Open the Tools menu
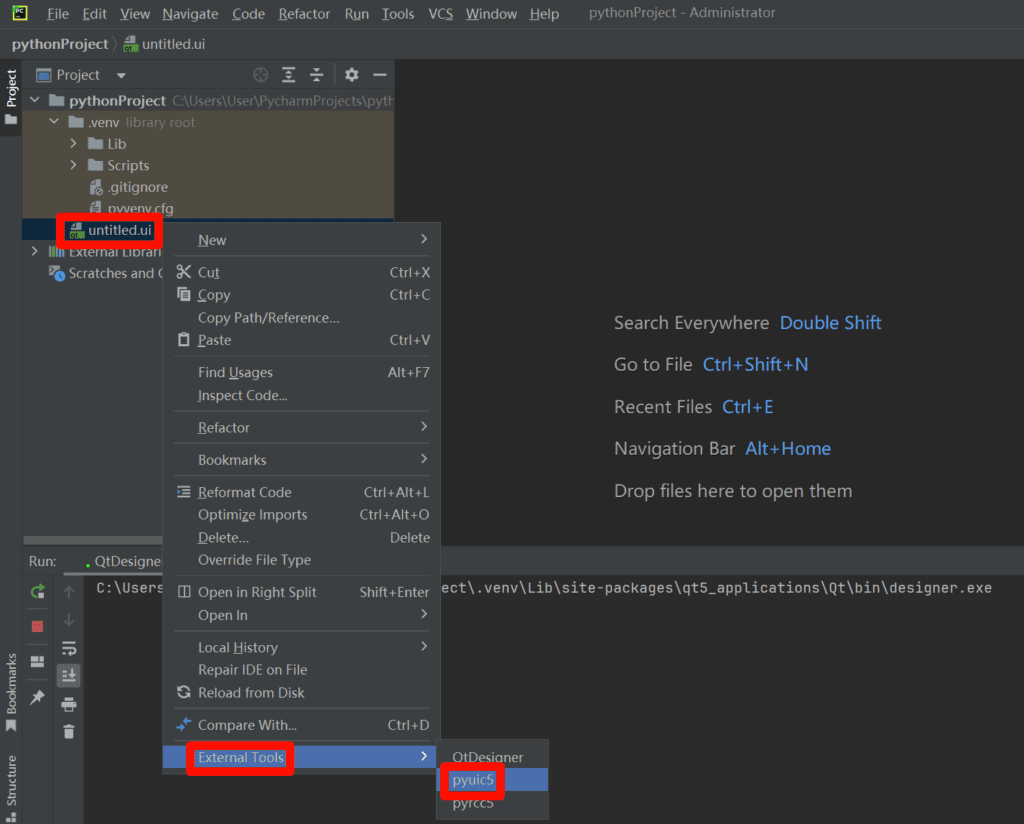The height and width of the screenshot is (824, 1024). click(398, 14)
